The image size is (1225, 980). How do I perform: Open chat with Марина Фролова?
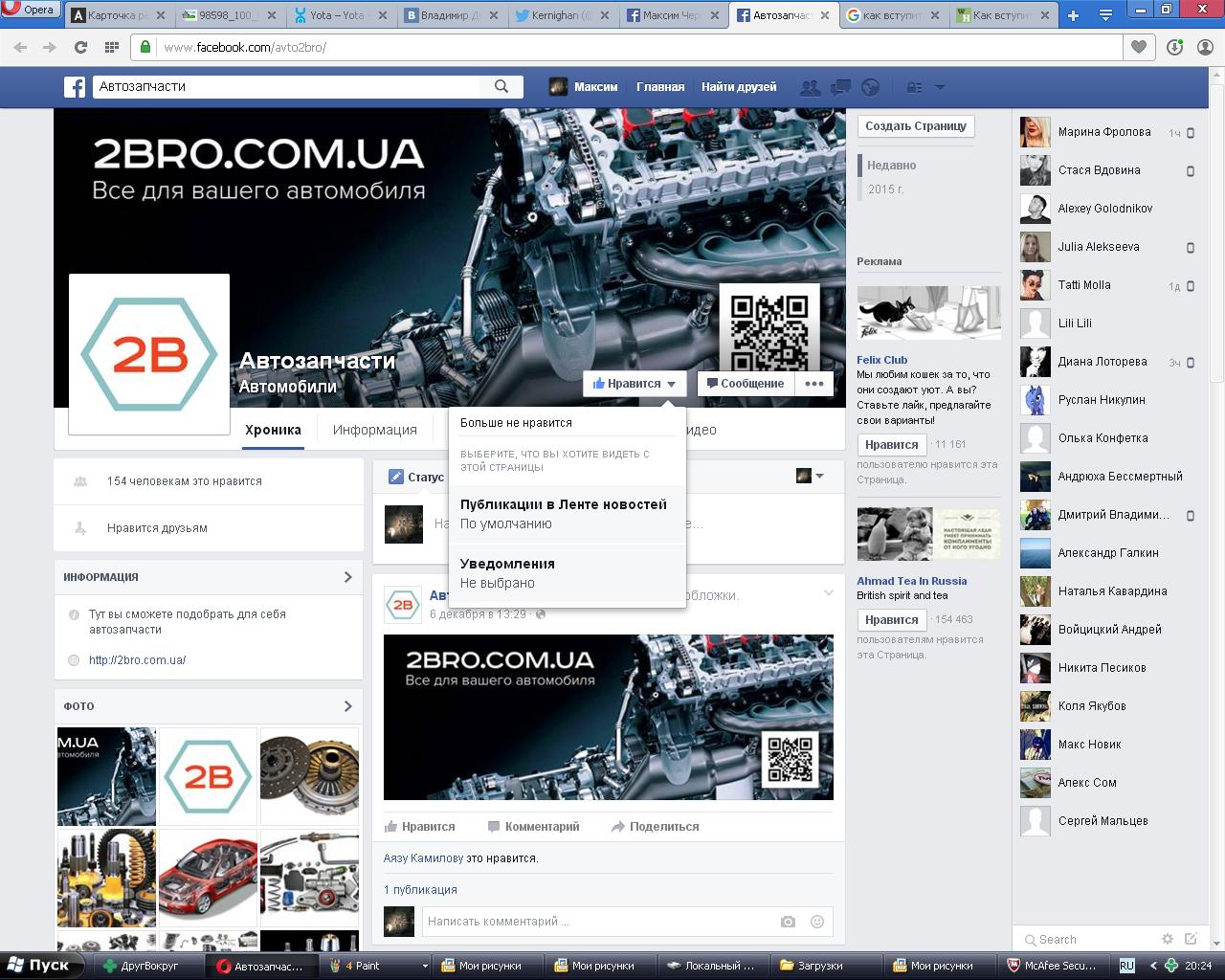[x=1106, y=132]
